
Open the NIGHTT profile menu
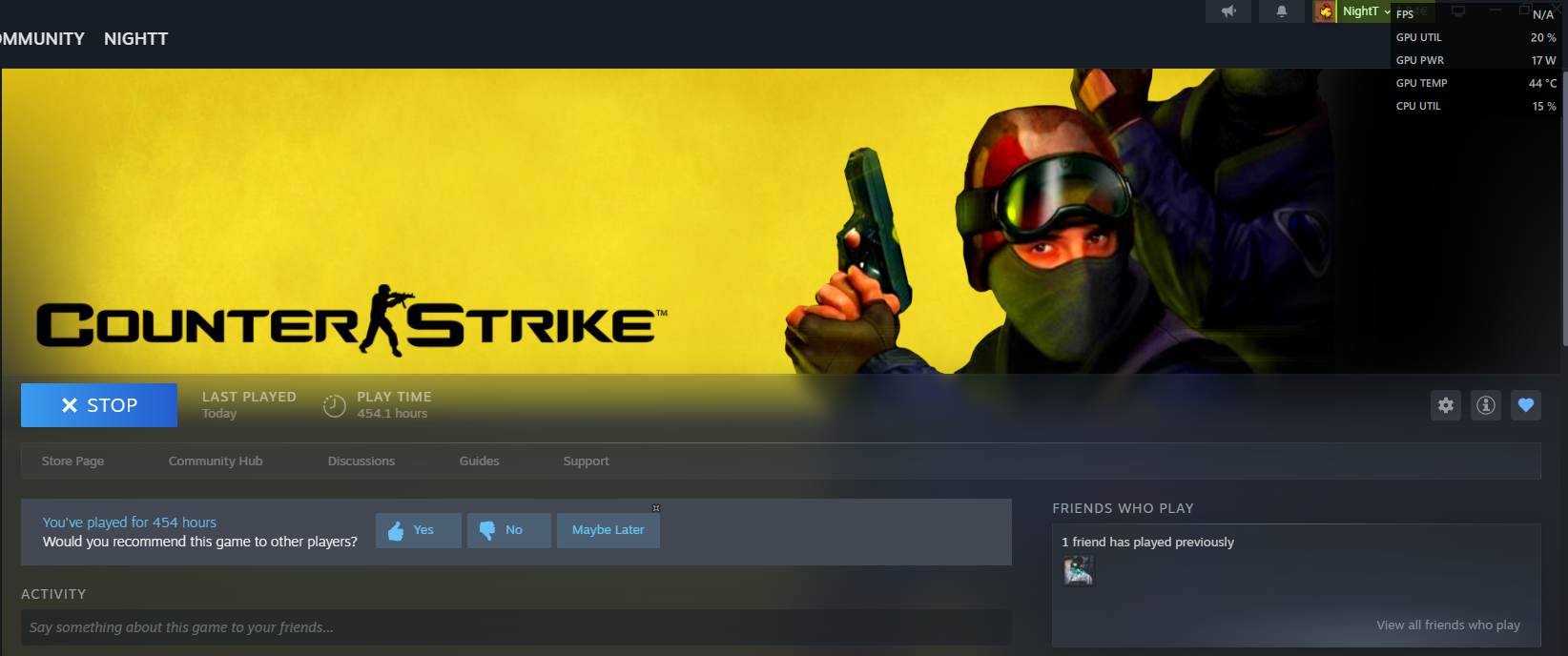(x=135, y=39)
